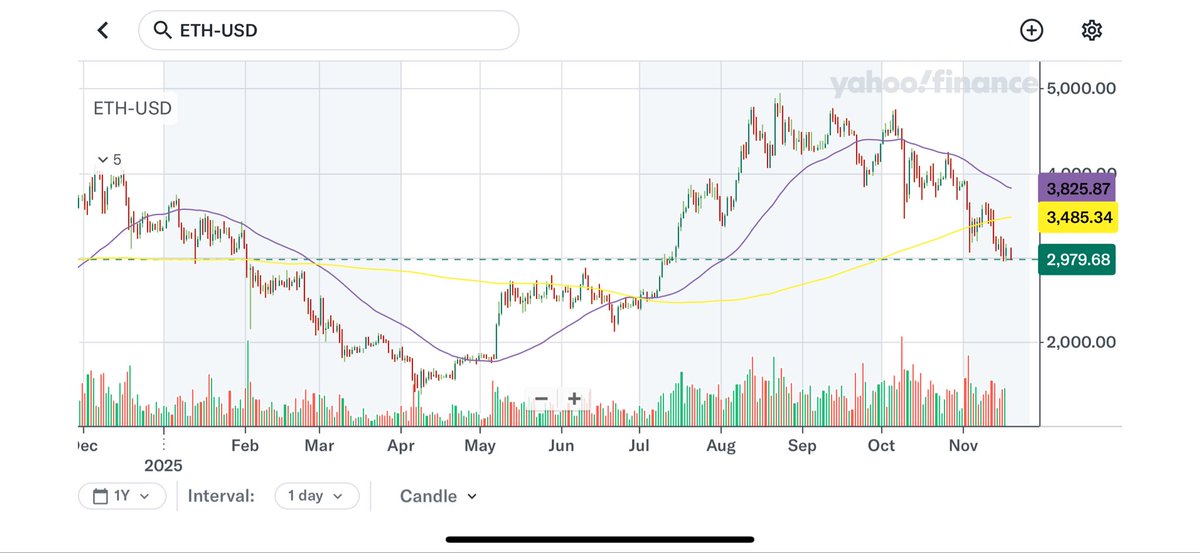Click the Oct date axis label
This screenshot has width=1200, height=553.
[882, 445]
